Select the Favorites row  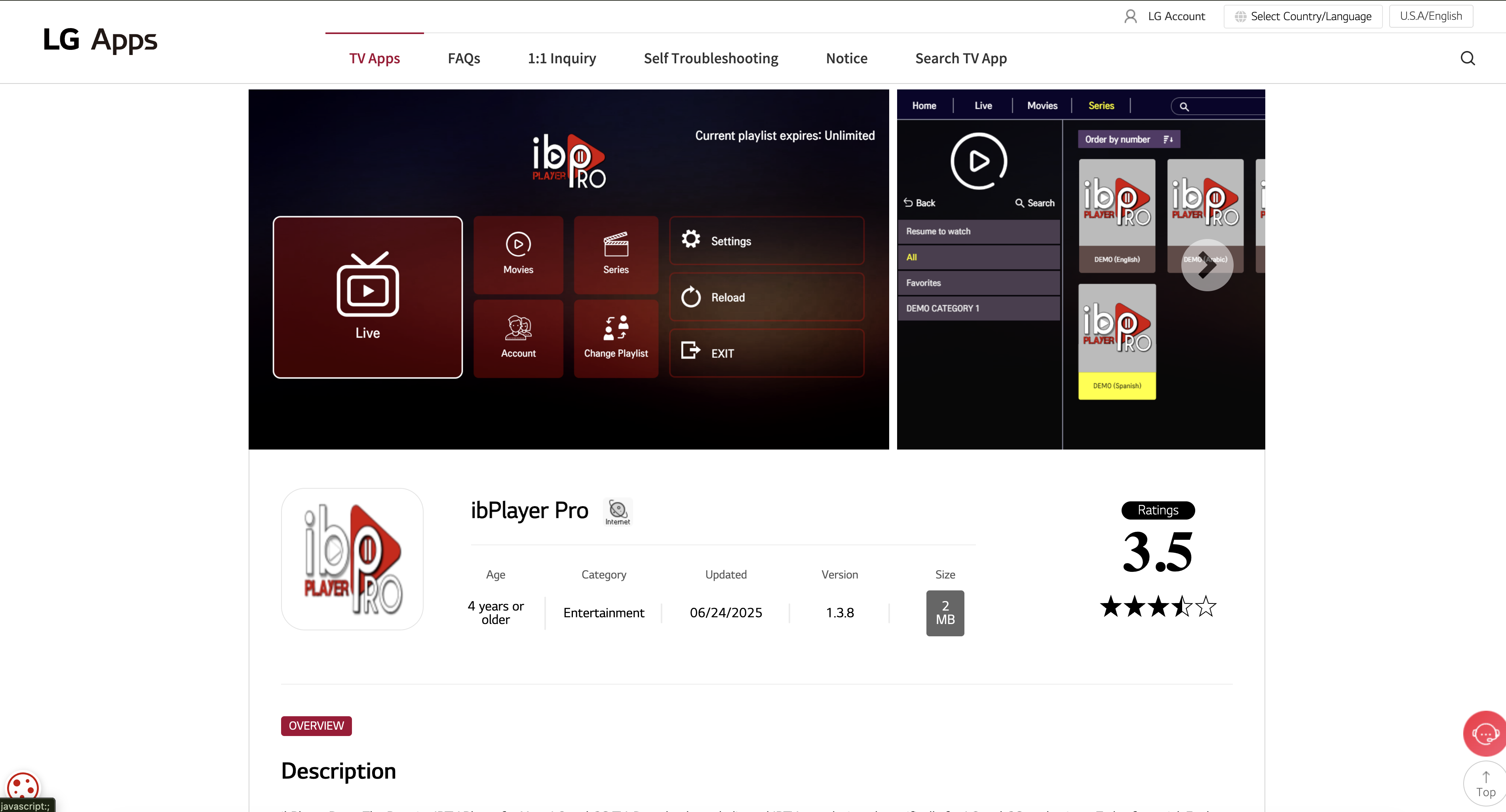tap(978, 283)
